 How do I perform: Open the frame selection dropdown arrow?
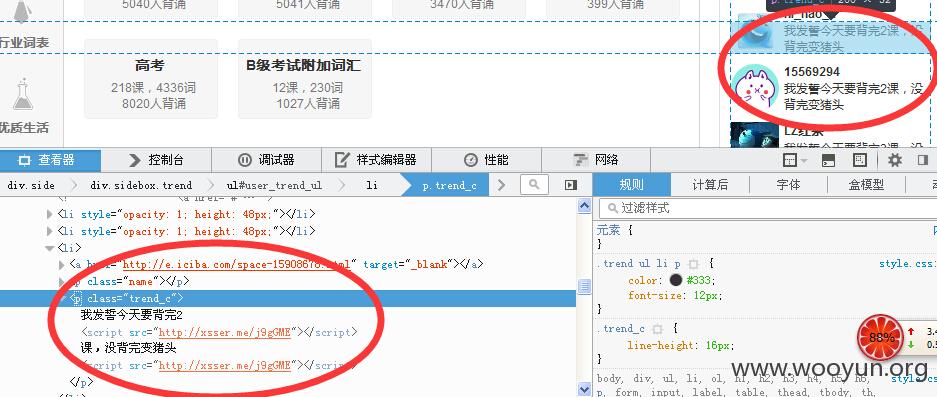coord(804,161)
